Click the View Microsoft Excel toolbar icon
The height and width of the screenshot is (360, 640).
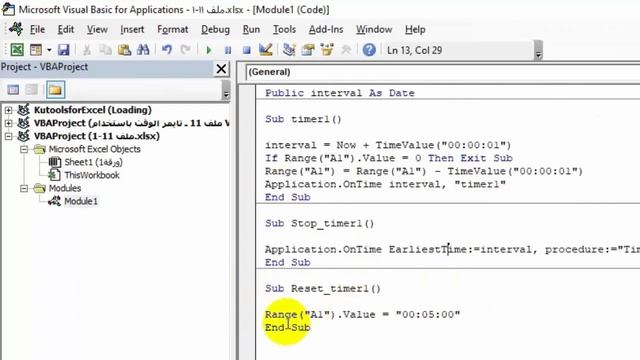click(x=17, y=50)
